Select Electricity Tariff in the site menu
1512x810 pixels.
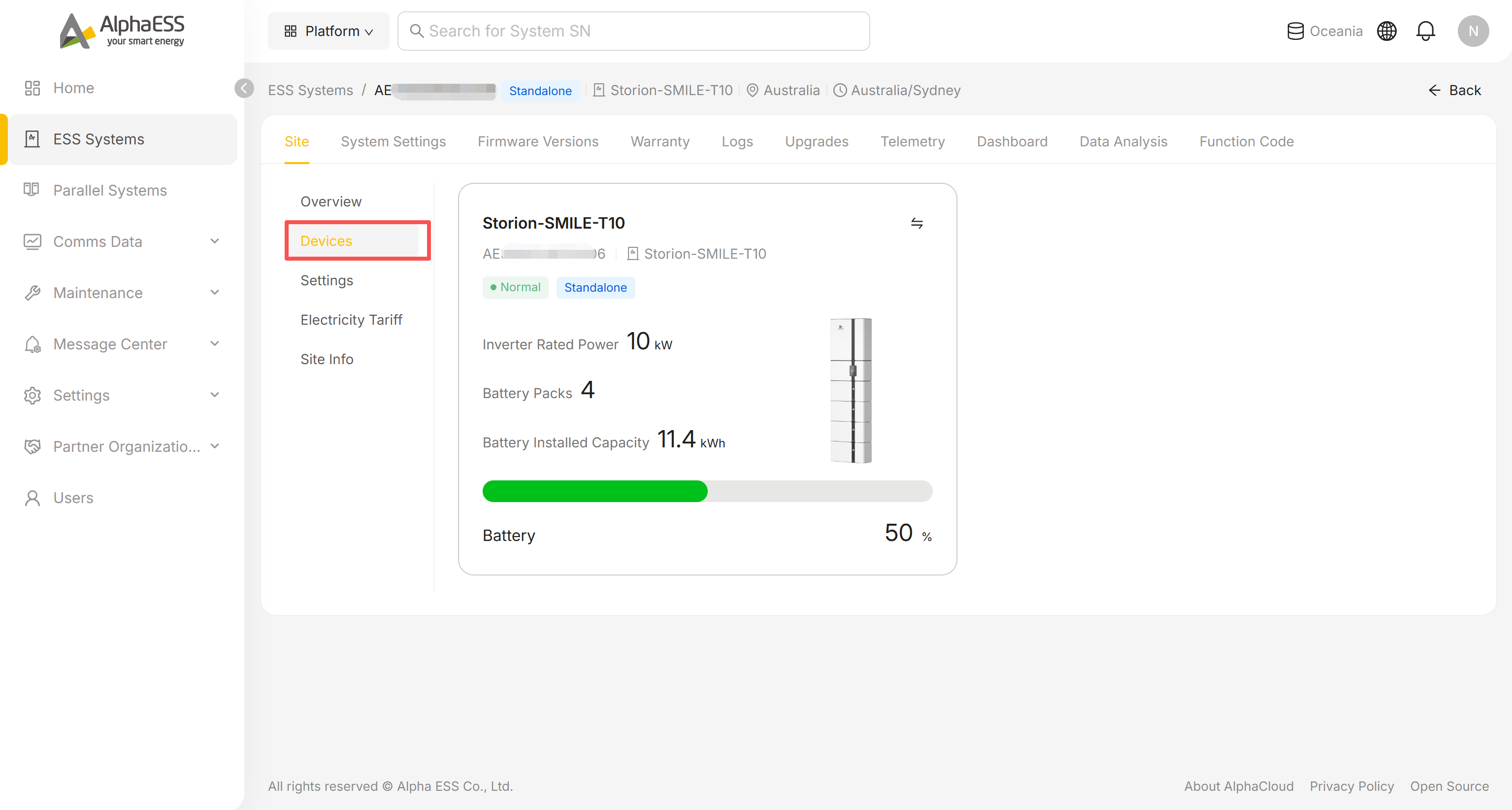tap(351, 320)
